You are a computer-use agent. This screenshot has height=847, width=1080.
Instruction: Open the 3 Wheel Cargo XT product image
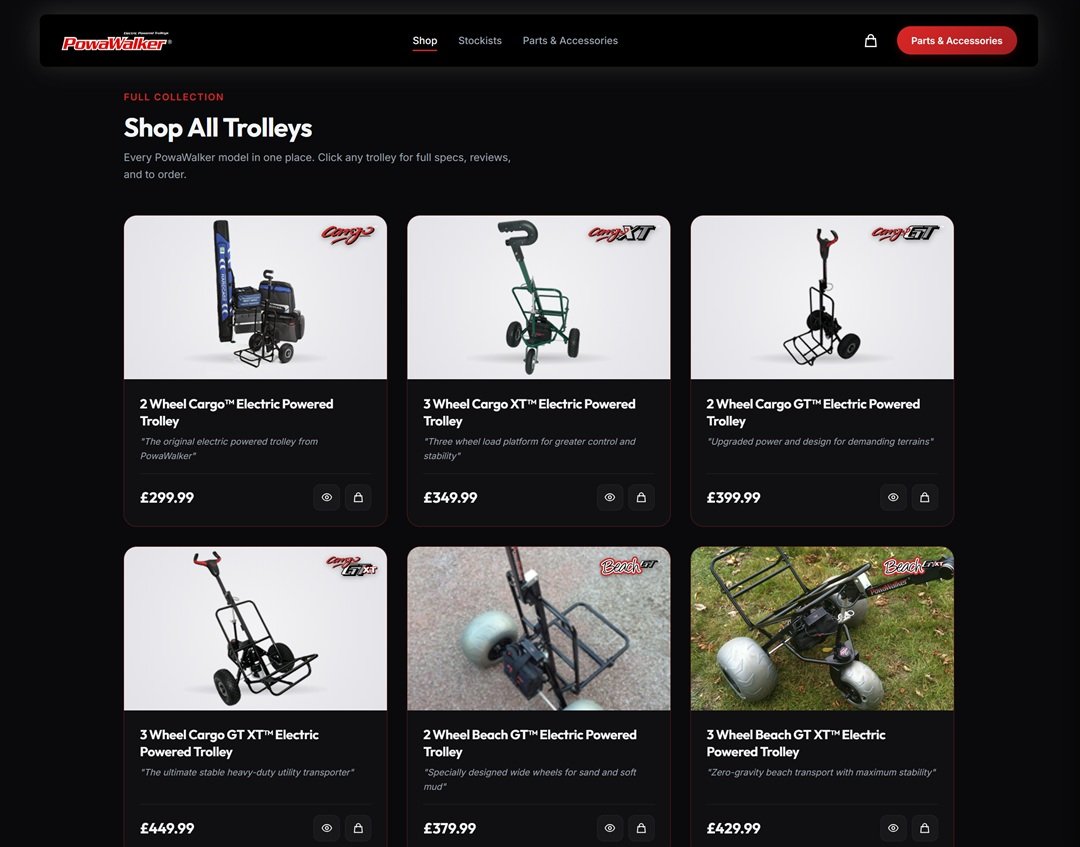tap(539, 297)
